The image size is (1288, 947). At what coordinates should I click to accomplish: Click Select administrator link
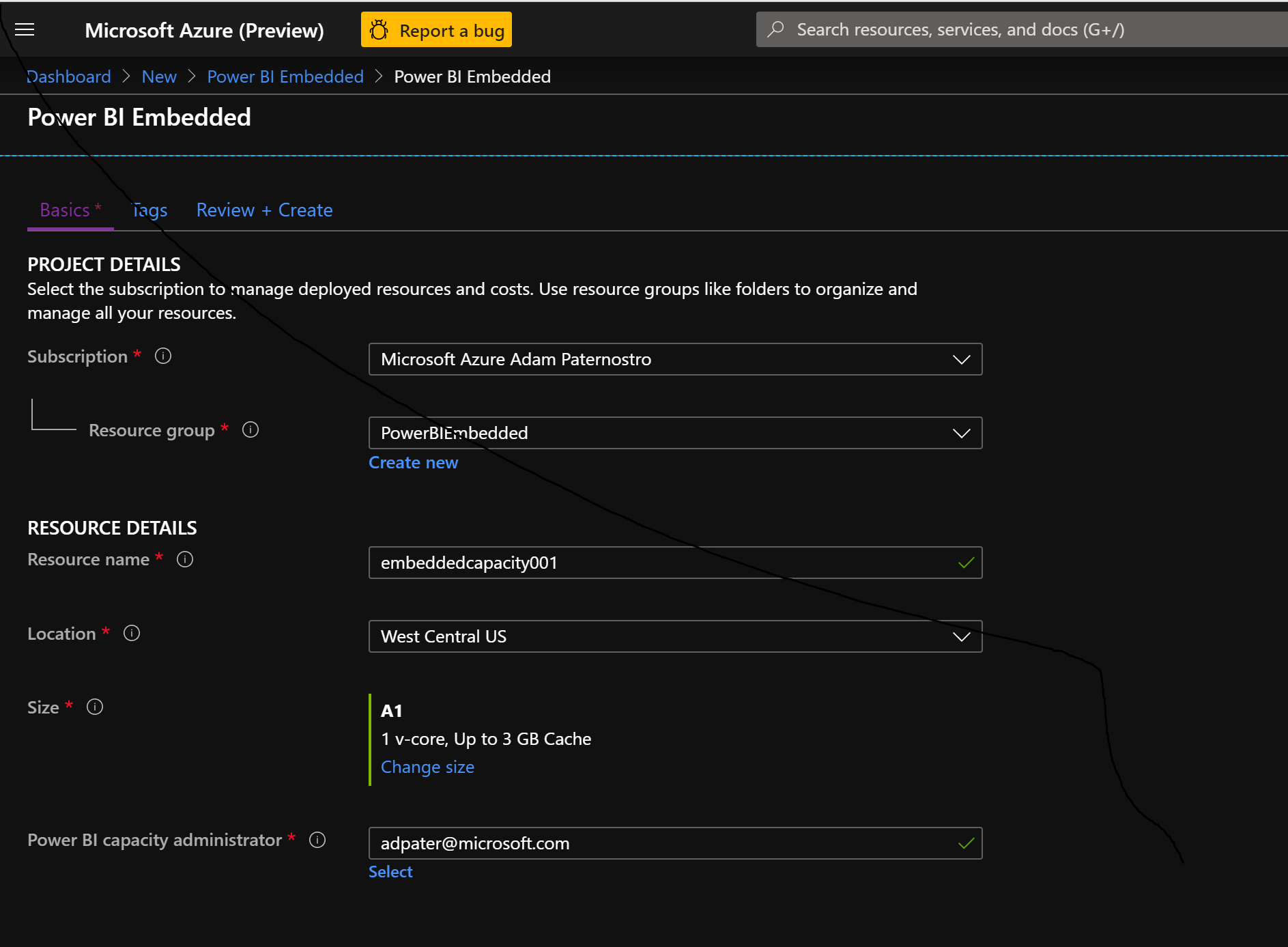pyautogui.click(x=390, y=871)
